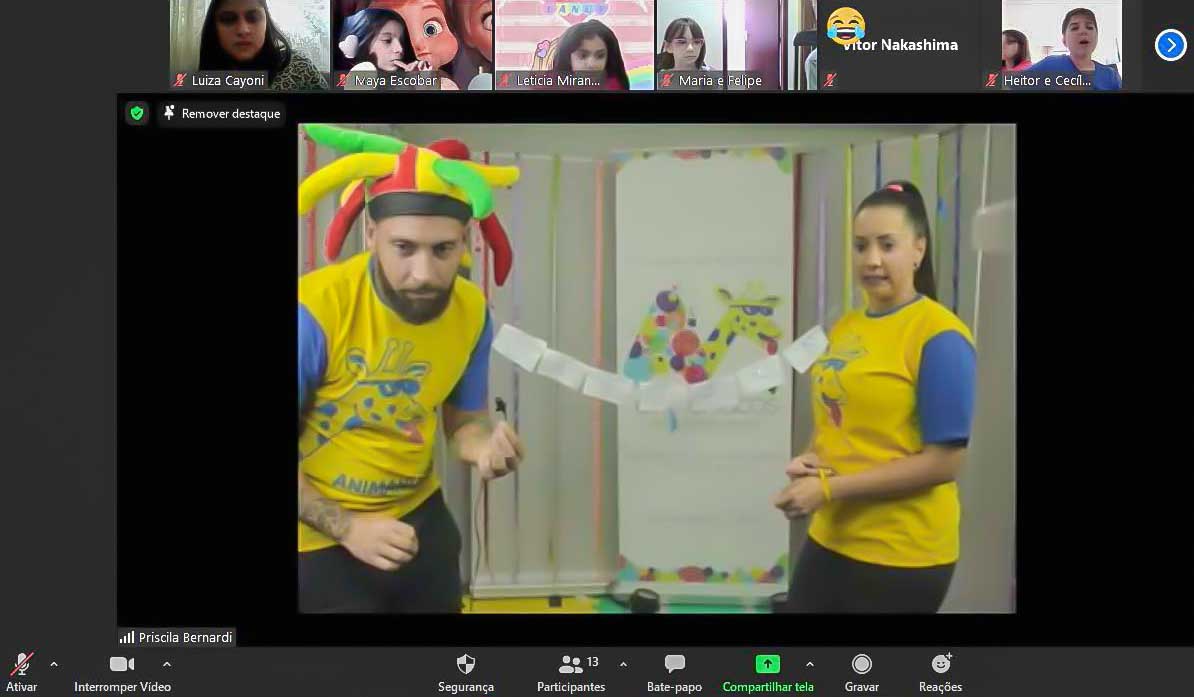Open share options arrow beside Compartilhar tela
1194x697 pixels.
pos(809,664)
